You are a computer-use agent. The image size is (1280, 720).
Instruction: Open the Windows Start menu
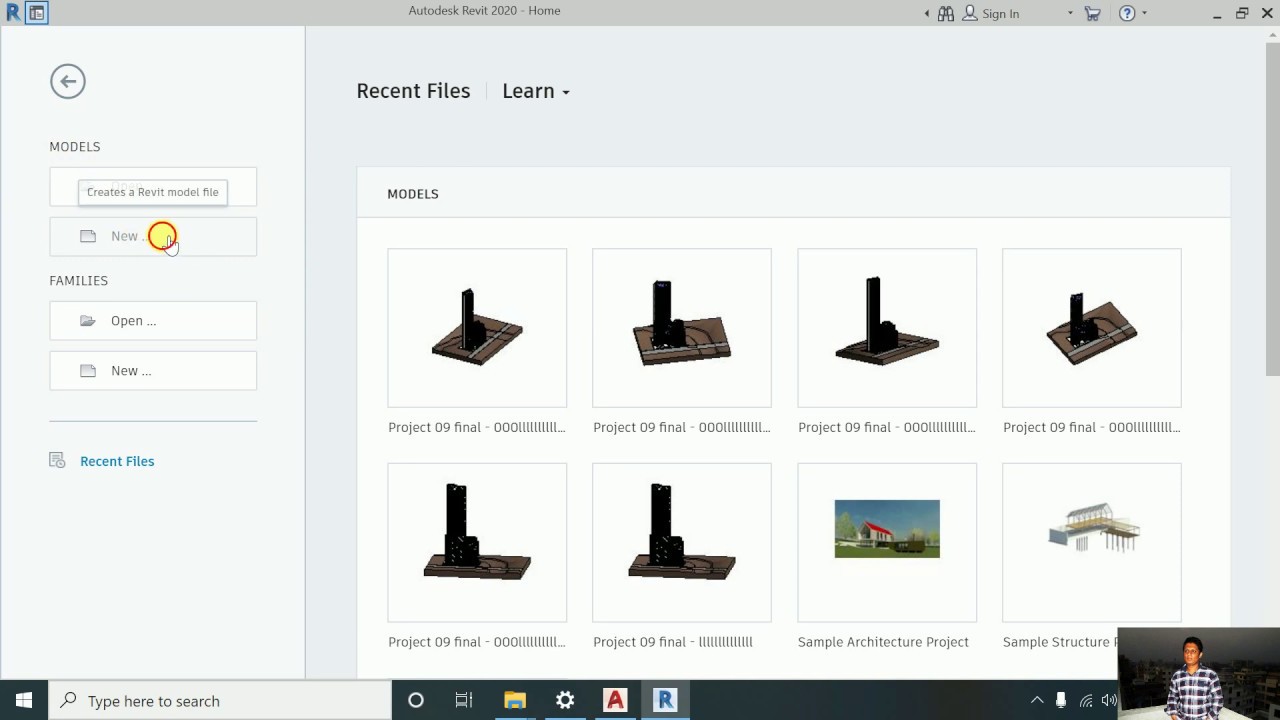[24, 700]
